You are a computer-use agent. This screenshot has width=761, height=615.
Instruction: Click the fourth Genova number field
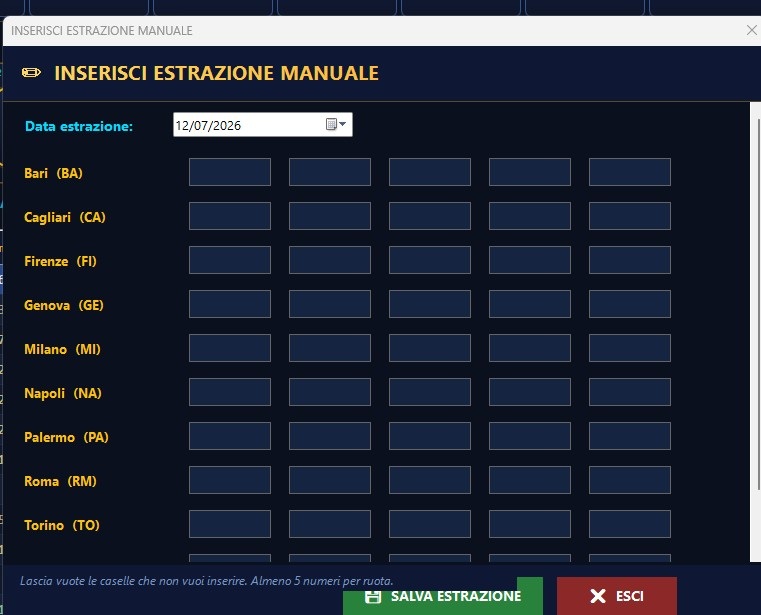[529, 304]
